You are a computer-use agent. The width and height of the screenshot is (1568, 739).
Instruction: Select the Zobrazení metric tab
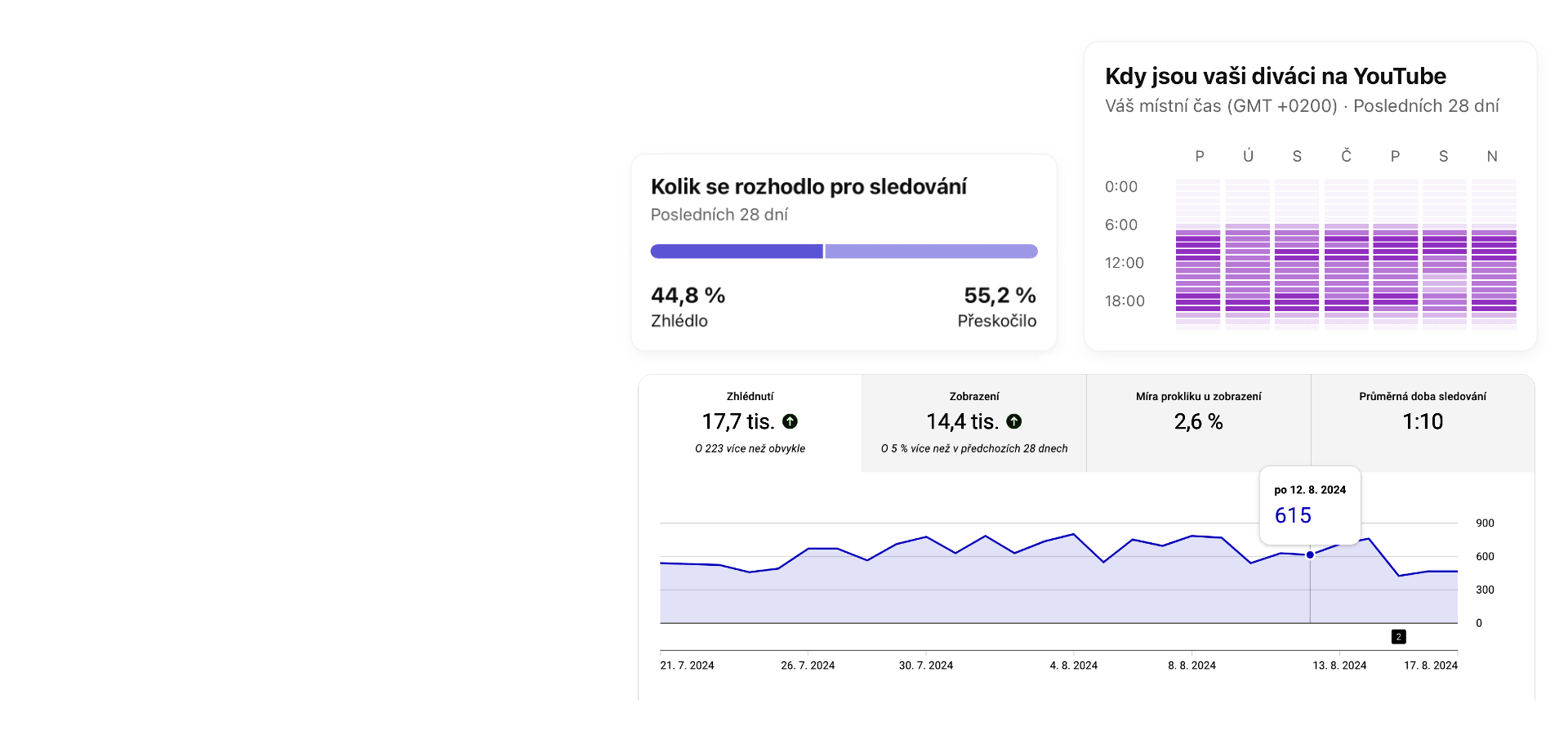[974, 423]
